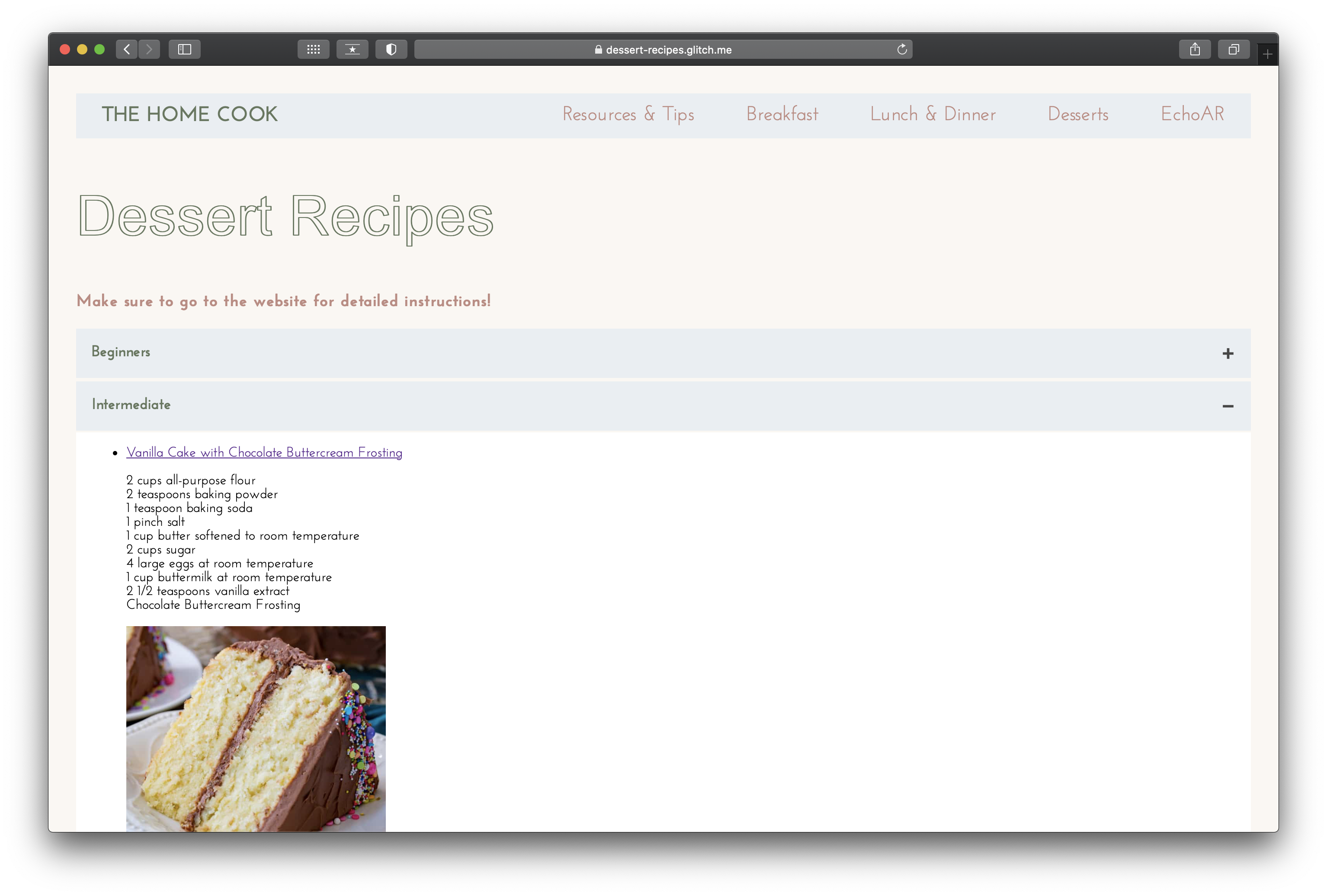Click the favorites star toolbar icon
1327x896 pixels.
(353, 50)
